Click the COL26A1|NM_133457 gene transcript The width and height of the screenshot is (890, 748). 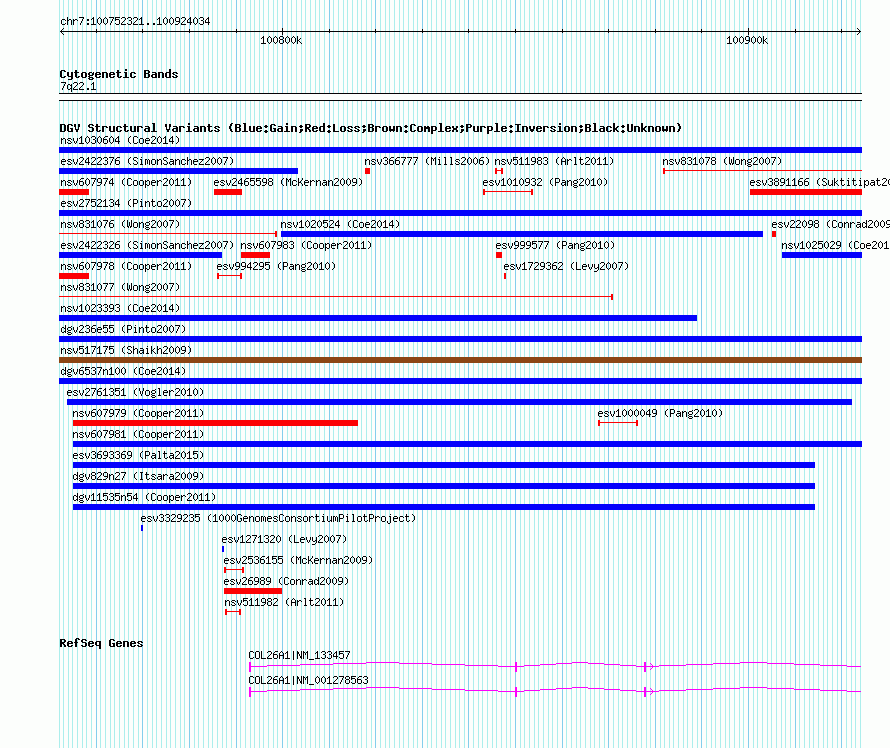pyautogui.click(x=550, y=665)
